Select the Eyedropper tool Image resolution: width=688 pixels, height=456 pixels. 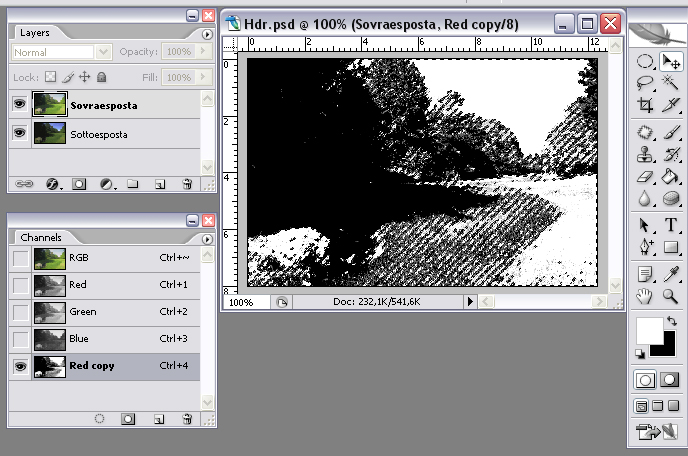(x=671, y=272)
